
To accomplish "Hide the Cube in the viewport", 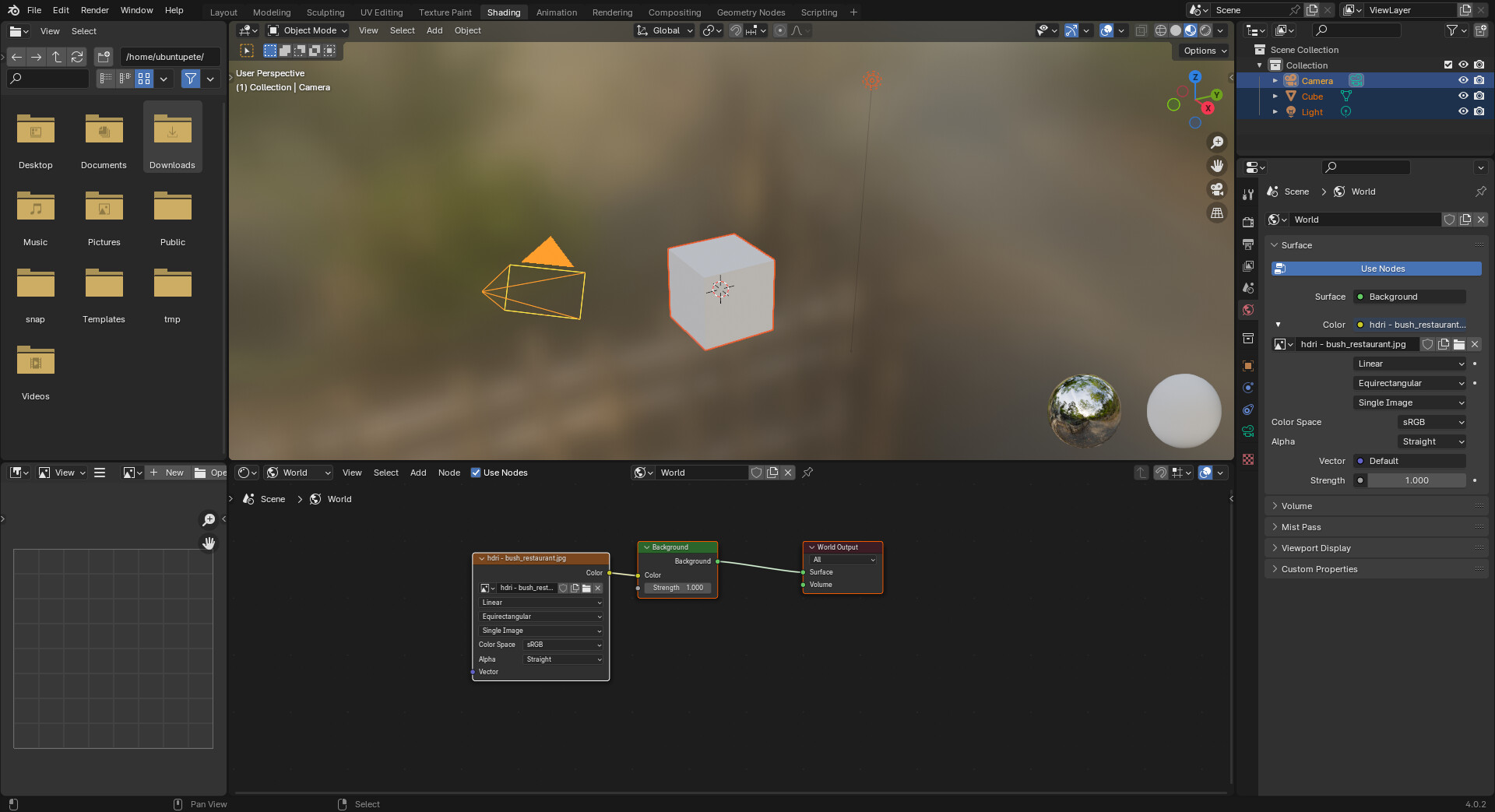I will 1464,96.
